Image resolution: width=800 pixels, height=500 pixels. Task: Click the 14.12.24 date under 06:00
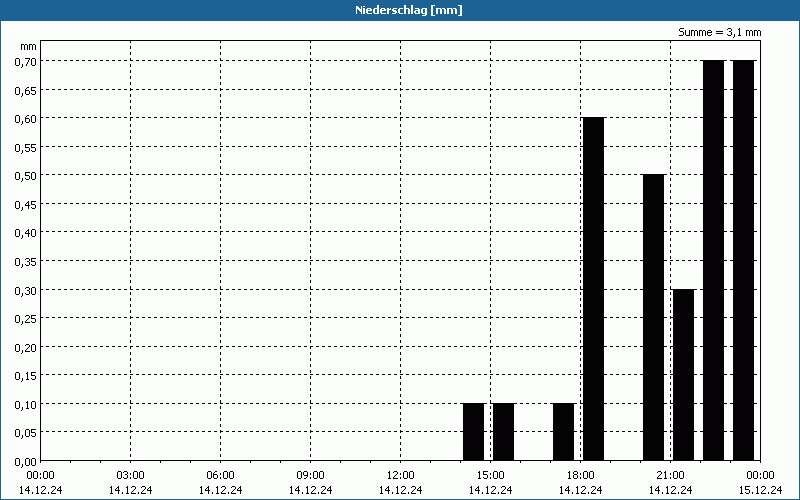[220, 490]
